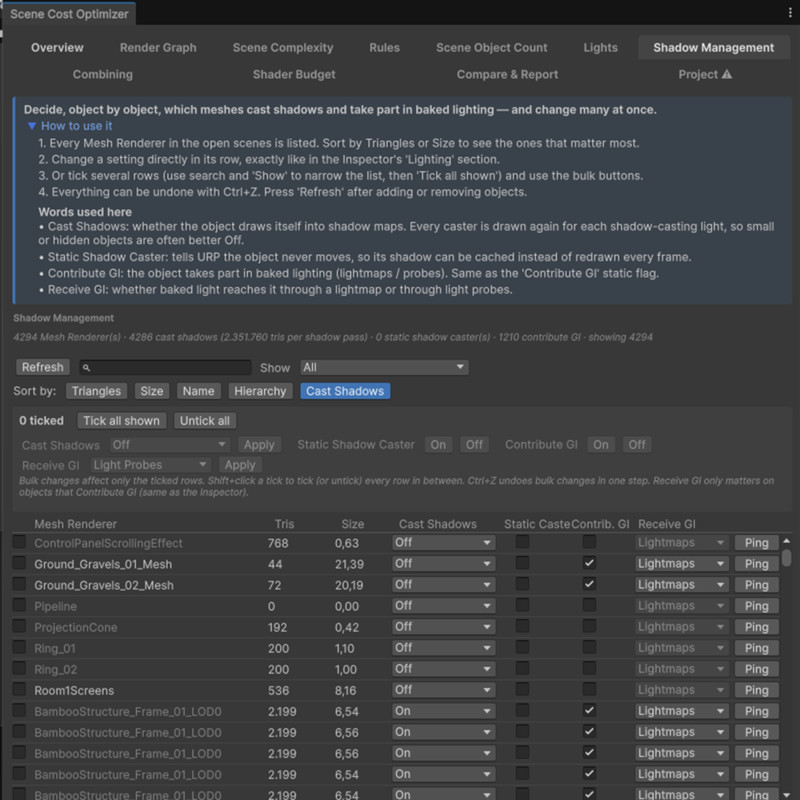This screenshot has height=800, width=800.
Task: Open Cast Shadows dropdown for Room1Screens
Action: click(443, 690)
